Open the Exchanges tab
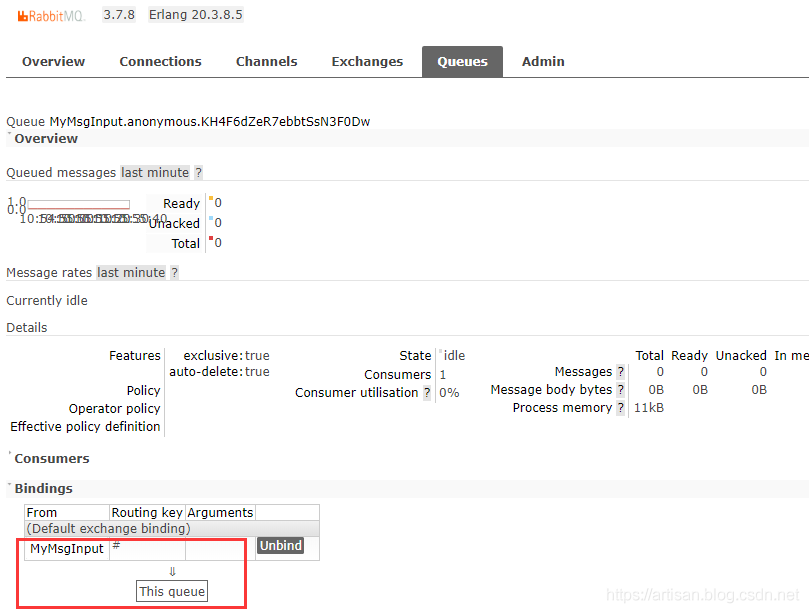This screenshot has height=613, width=809. coord(367,62)
